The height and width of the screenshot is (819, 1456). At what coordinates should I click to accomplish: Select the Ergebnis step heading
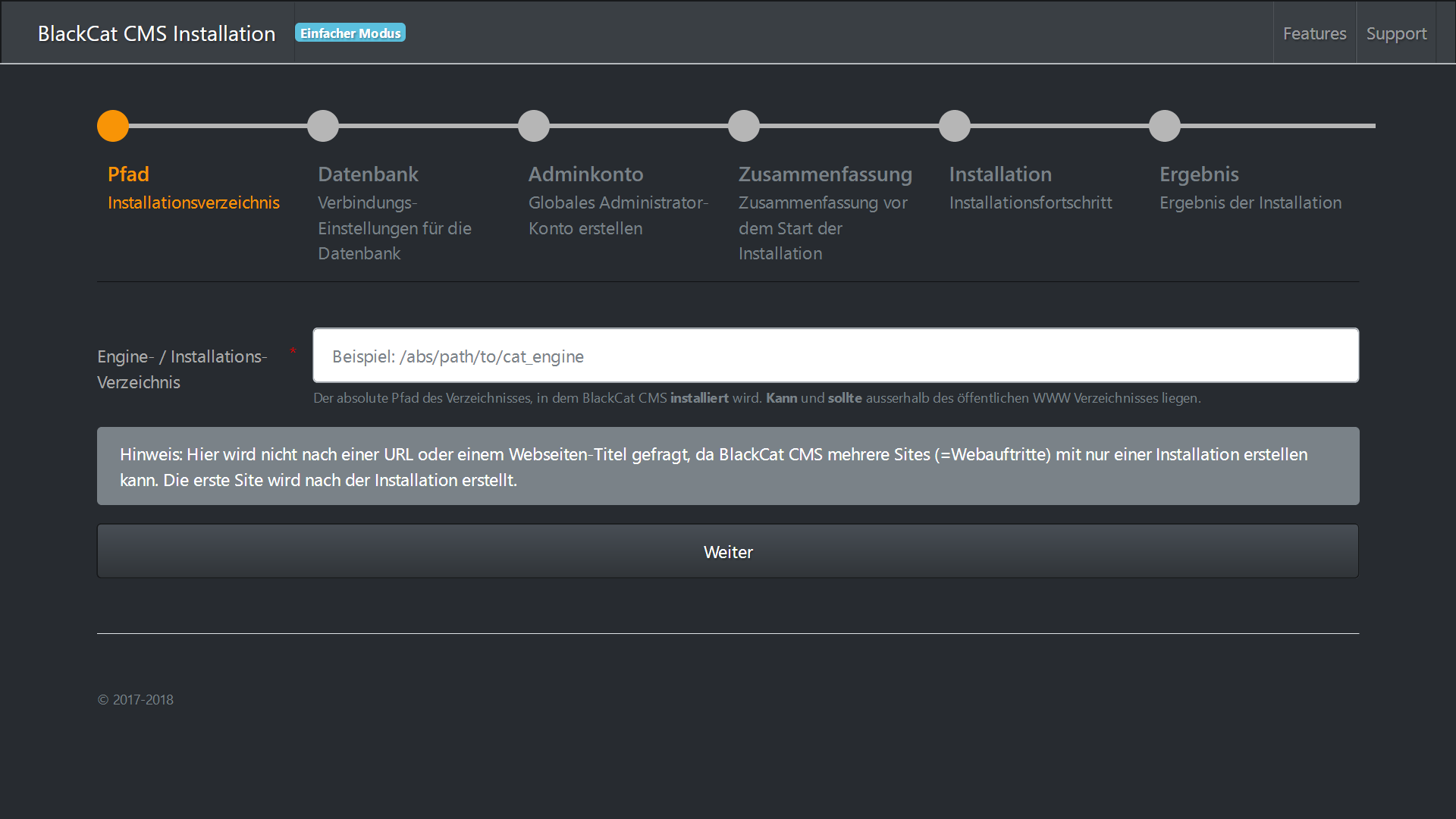click(1199, 174)
